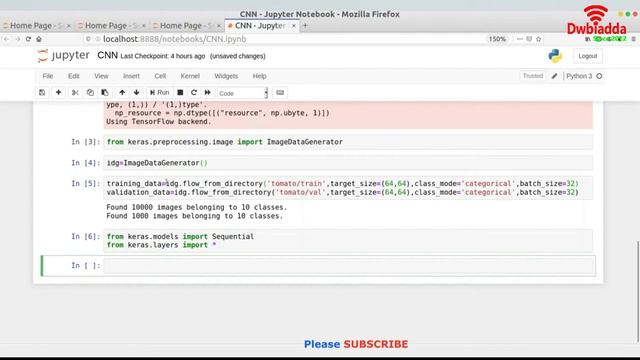Screen dimensions: 640x360
Task: Open the Insert menu
Action: pos(131,76)
